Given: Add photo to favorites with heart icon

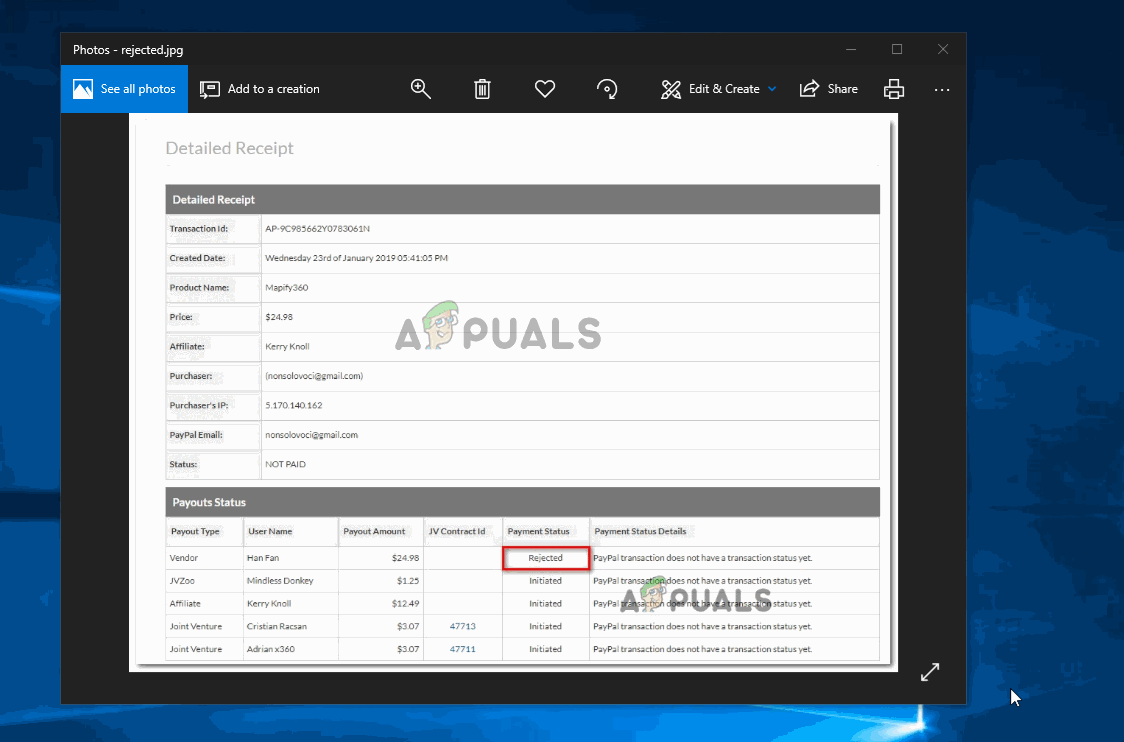Looking at the screenshot, I should point(545,89).
